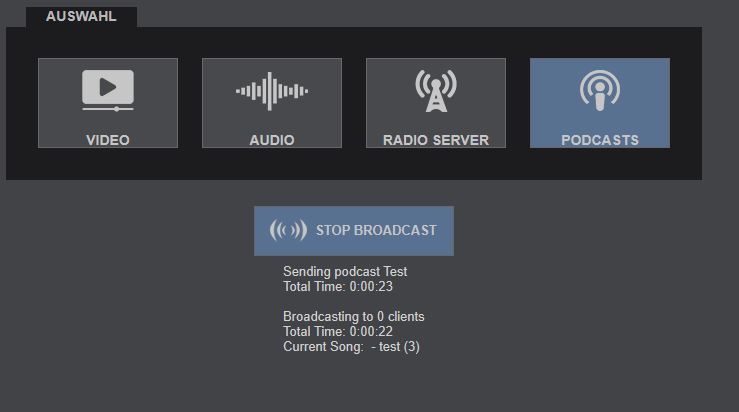Click the Stop Broadcast button
The image size is (739, 412).
pos(354,231)
